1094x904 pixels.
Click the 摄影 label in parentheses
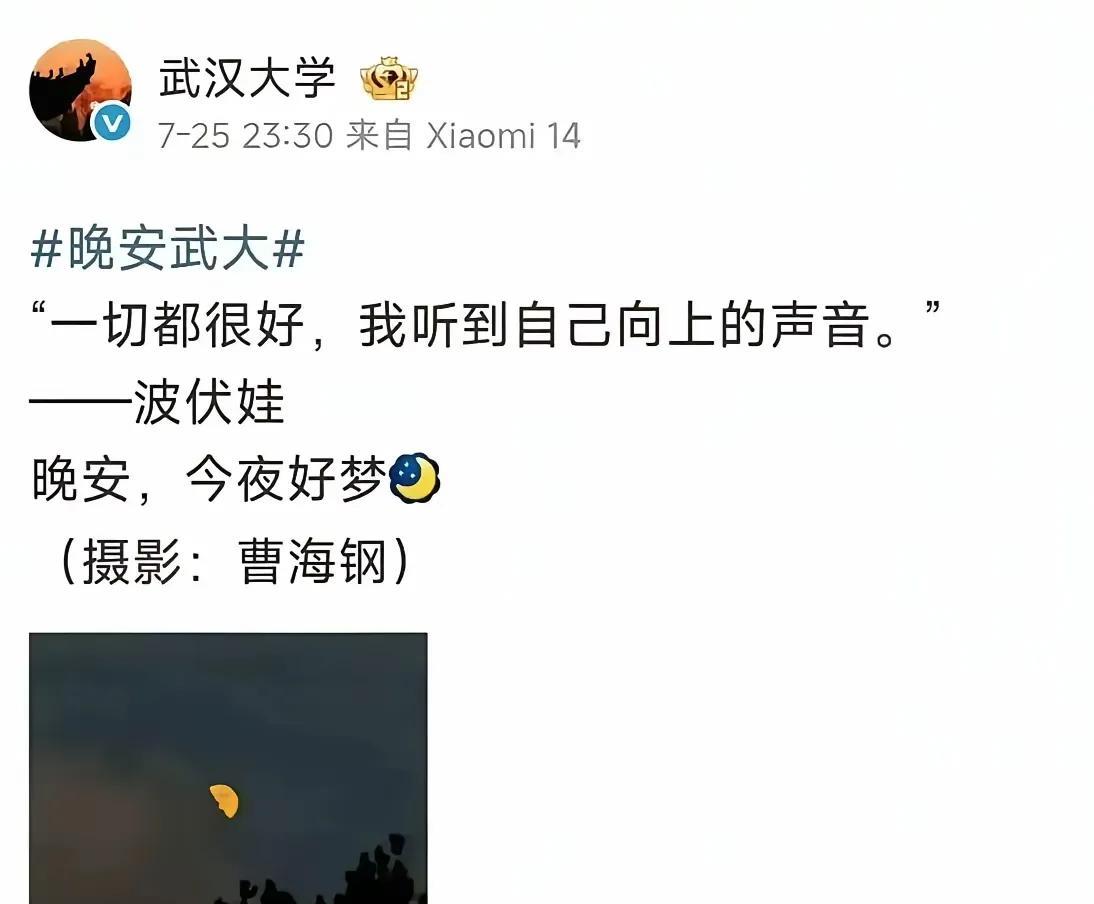[x=133, y=561]
